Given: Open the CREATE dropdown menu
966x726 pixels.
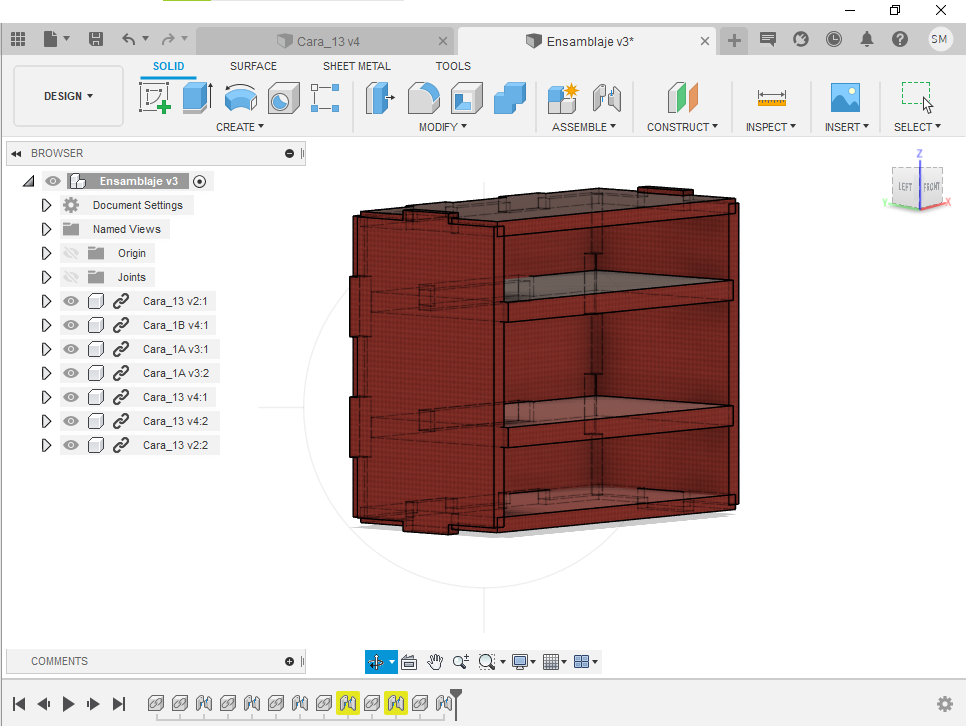Looking at the screenshot, I should [240, 127].
